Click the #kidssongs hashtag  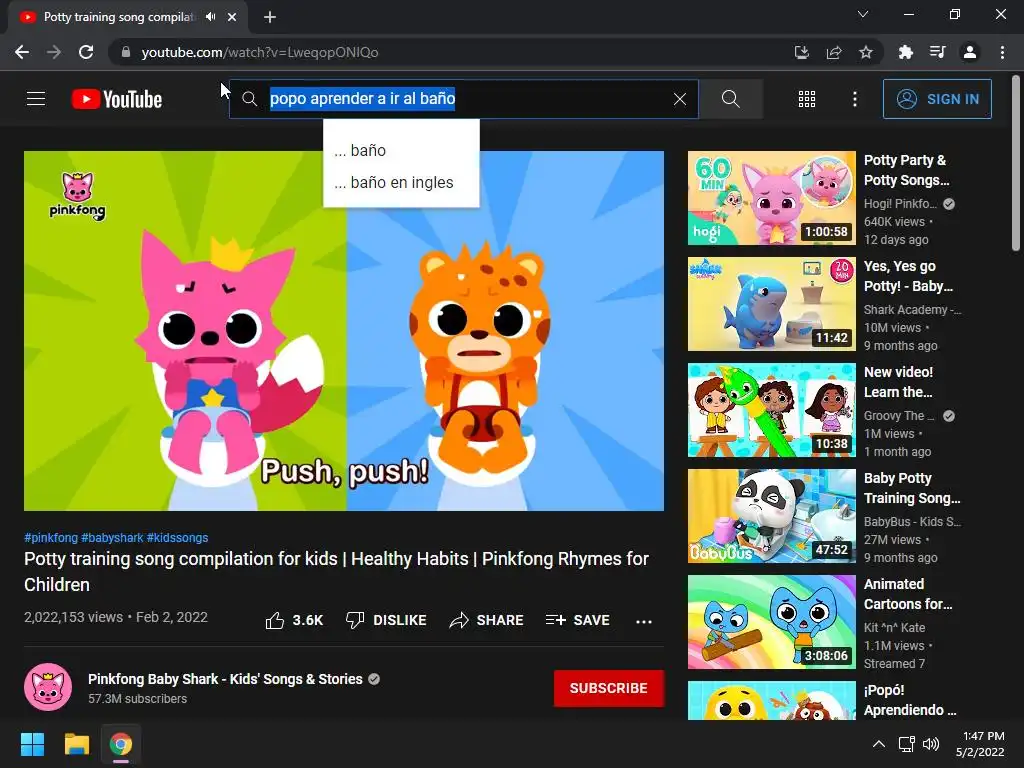coord(178,537)
